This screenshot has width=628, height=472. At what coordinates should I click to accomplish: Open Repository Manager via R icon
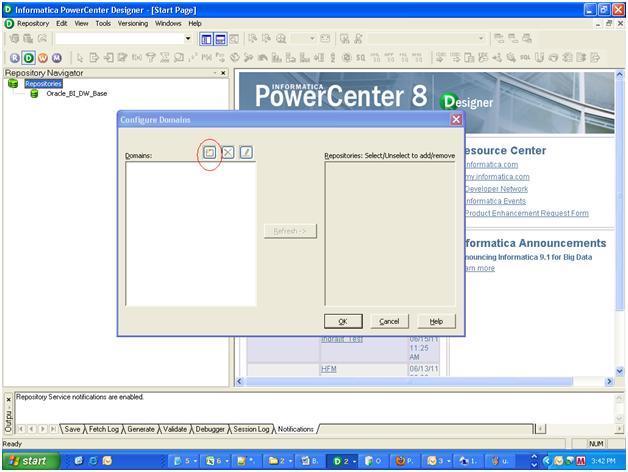pos(14,58)
